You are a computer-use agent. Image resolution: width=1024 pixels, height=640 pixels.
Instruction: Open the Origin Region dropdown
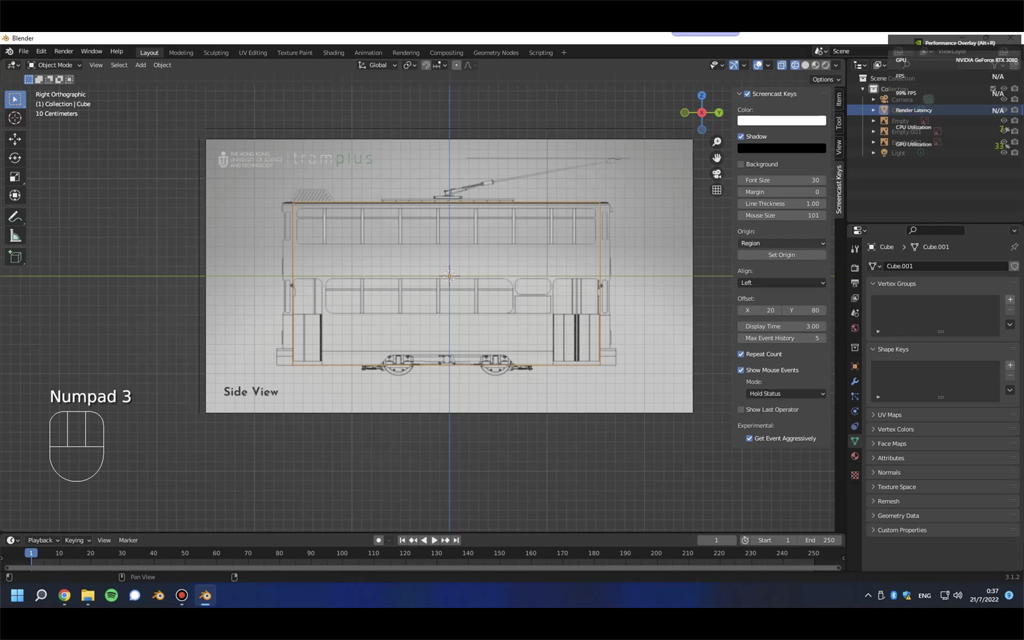[782, 243]
